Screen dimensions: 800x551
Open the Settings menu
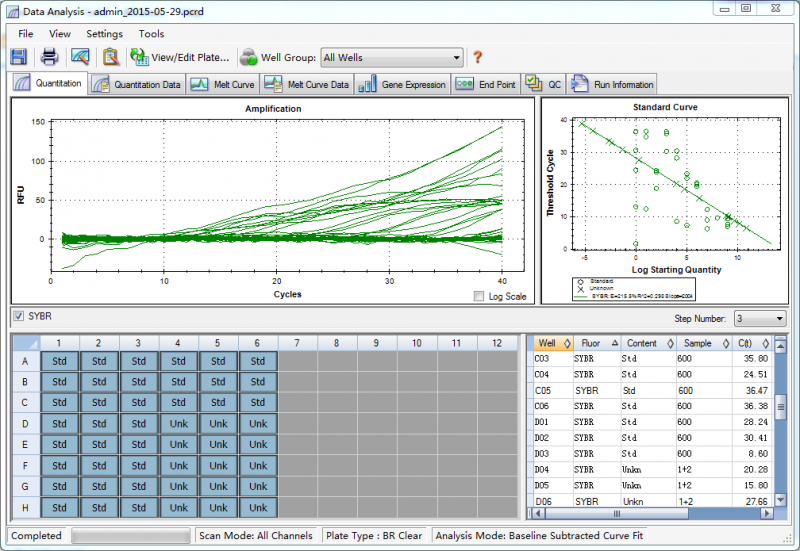click(x=104, y=33)
